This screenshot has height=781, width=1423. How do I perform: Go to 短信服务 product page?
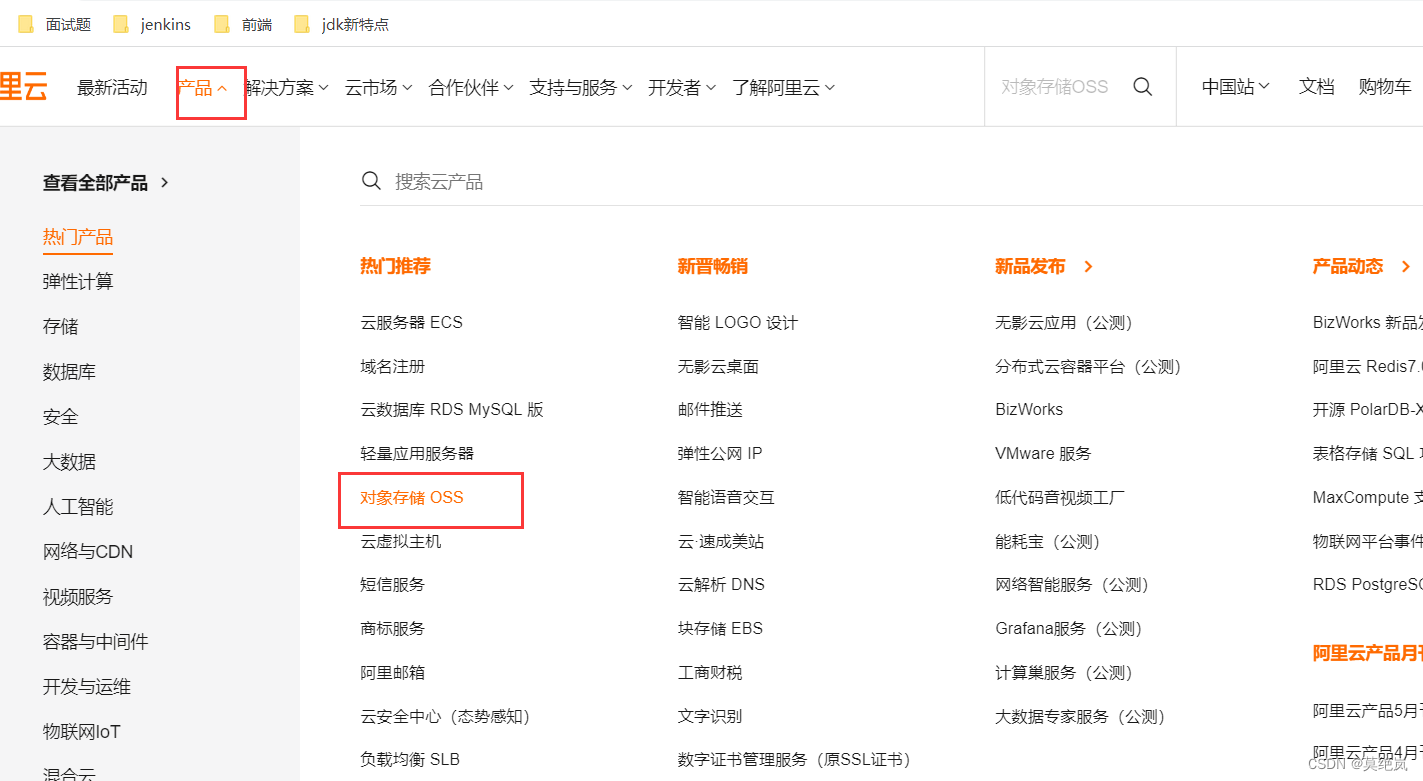coord(393,584)
